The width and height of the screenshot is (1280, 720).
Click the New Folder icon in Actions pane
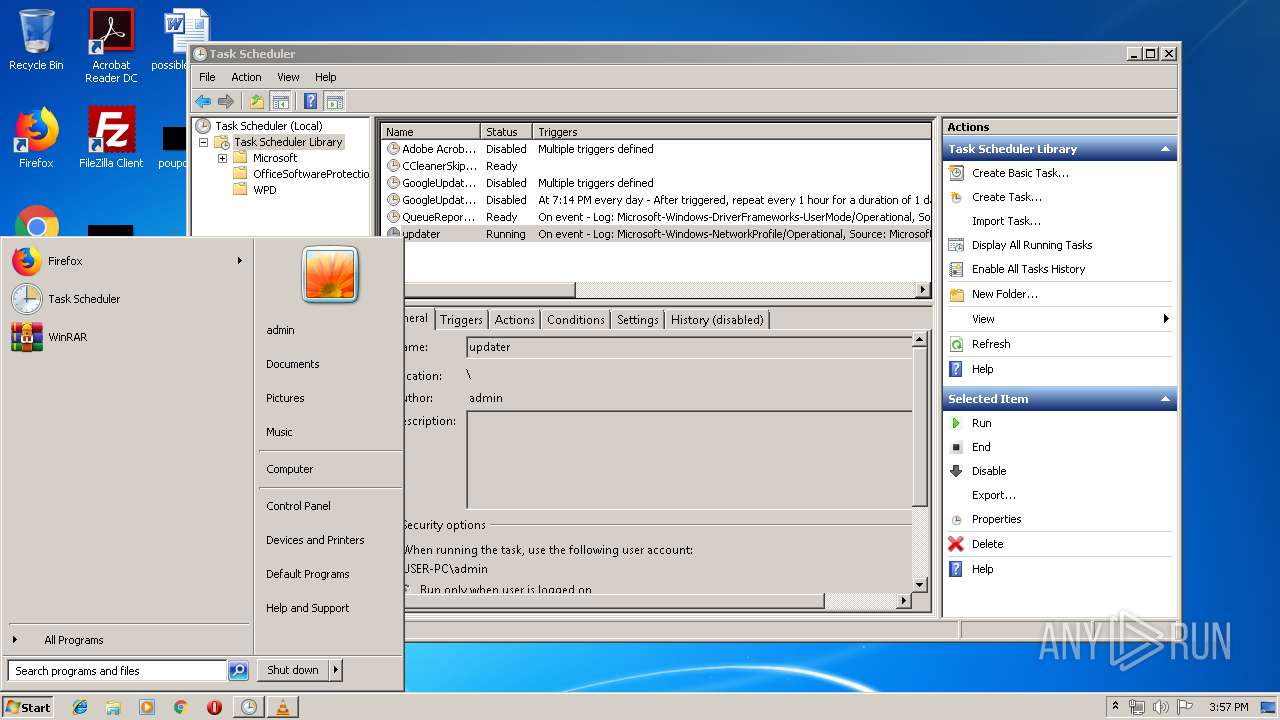(957, 294)
